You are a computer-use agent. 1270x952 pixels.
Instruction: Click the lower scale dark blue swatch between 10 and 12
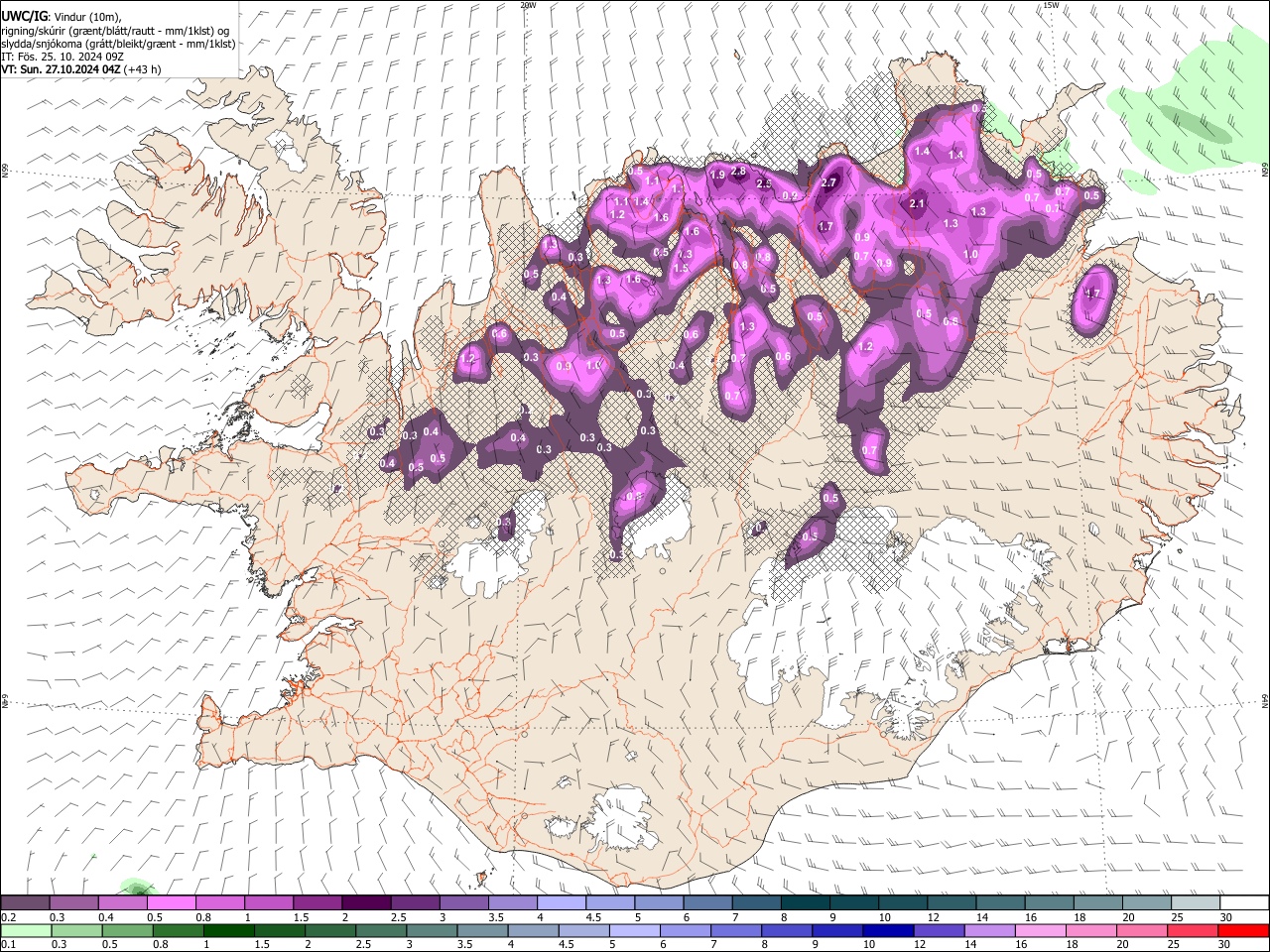tap(889, 930)
